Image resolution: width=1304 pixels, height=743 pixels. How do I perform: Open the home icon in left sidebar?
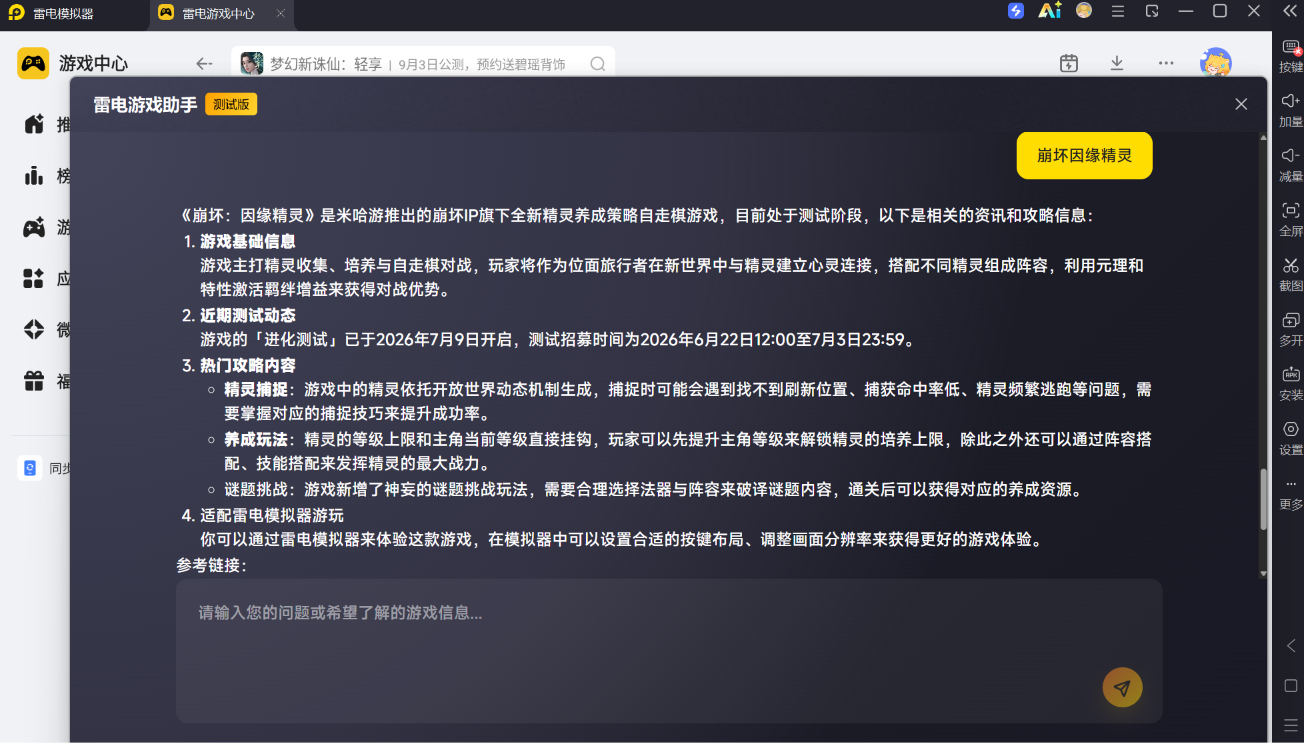[34, 124]
